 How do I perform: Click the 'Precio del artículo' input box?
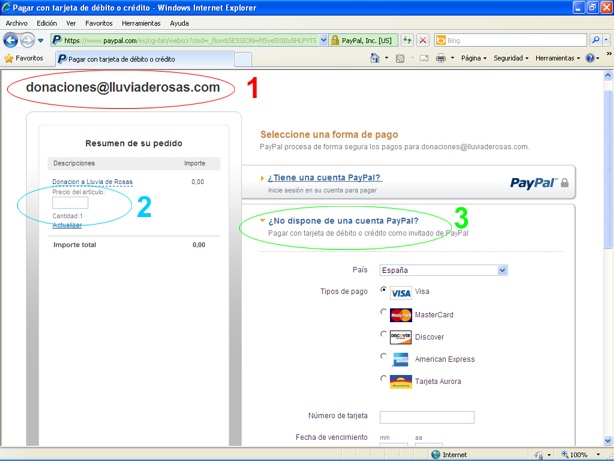(x=70, y=202)
